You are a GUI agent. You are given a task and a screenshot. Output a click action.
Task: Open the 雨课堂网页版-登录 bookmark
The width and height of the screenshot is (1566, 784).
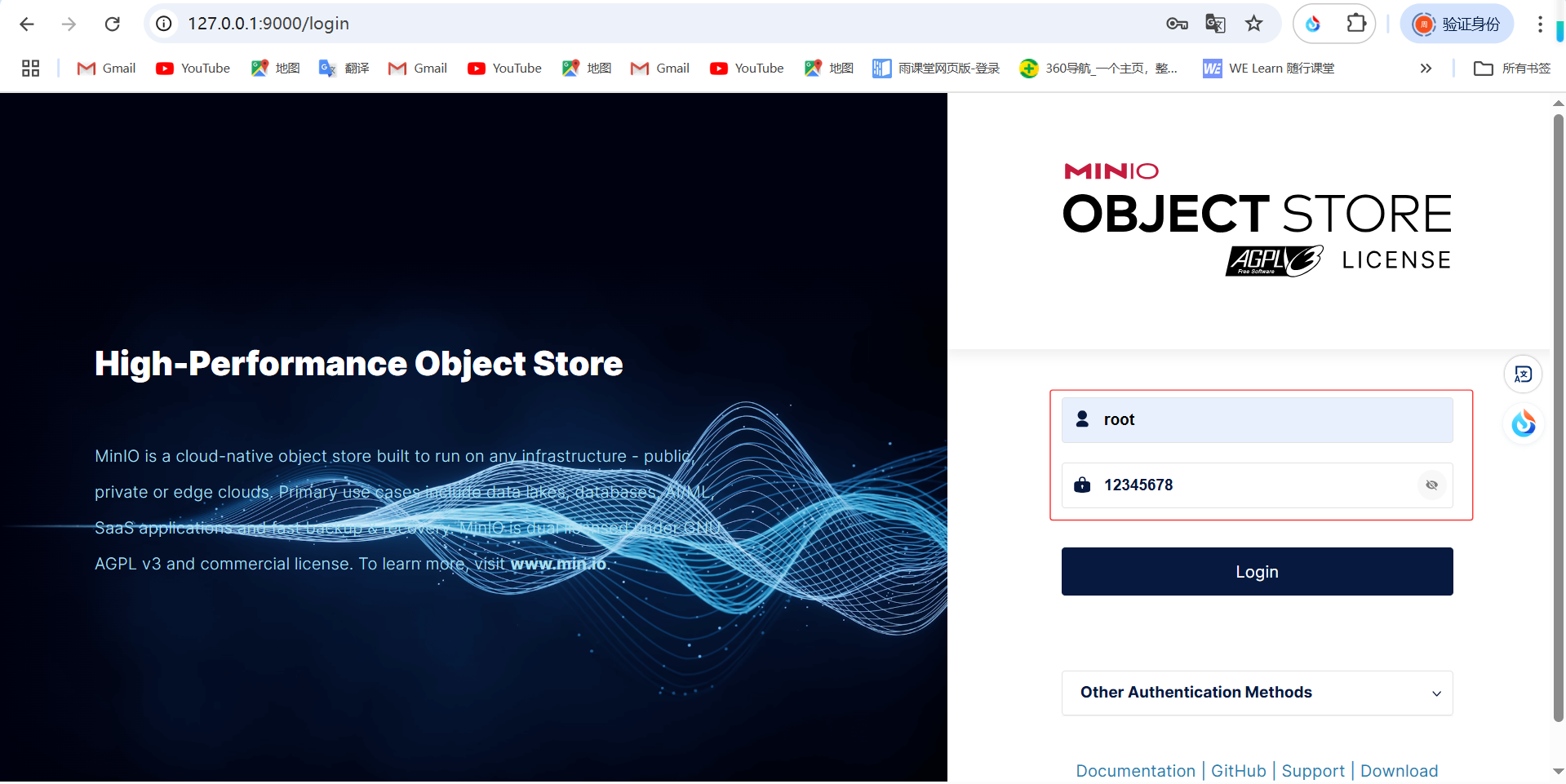[936, 69]
